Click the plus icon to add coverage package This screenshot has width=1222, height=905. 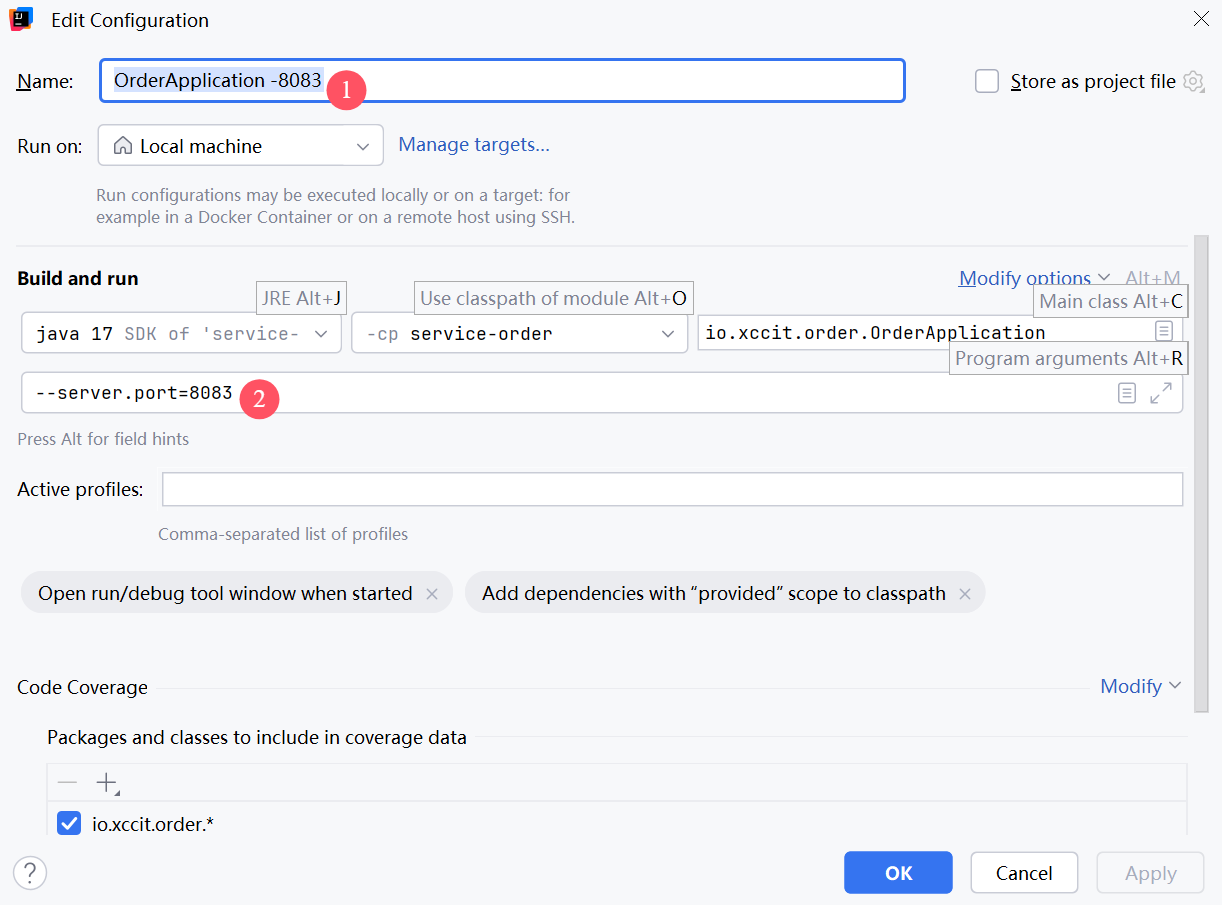tap(106, 782)
